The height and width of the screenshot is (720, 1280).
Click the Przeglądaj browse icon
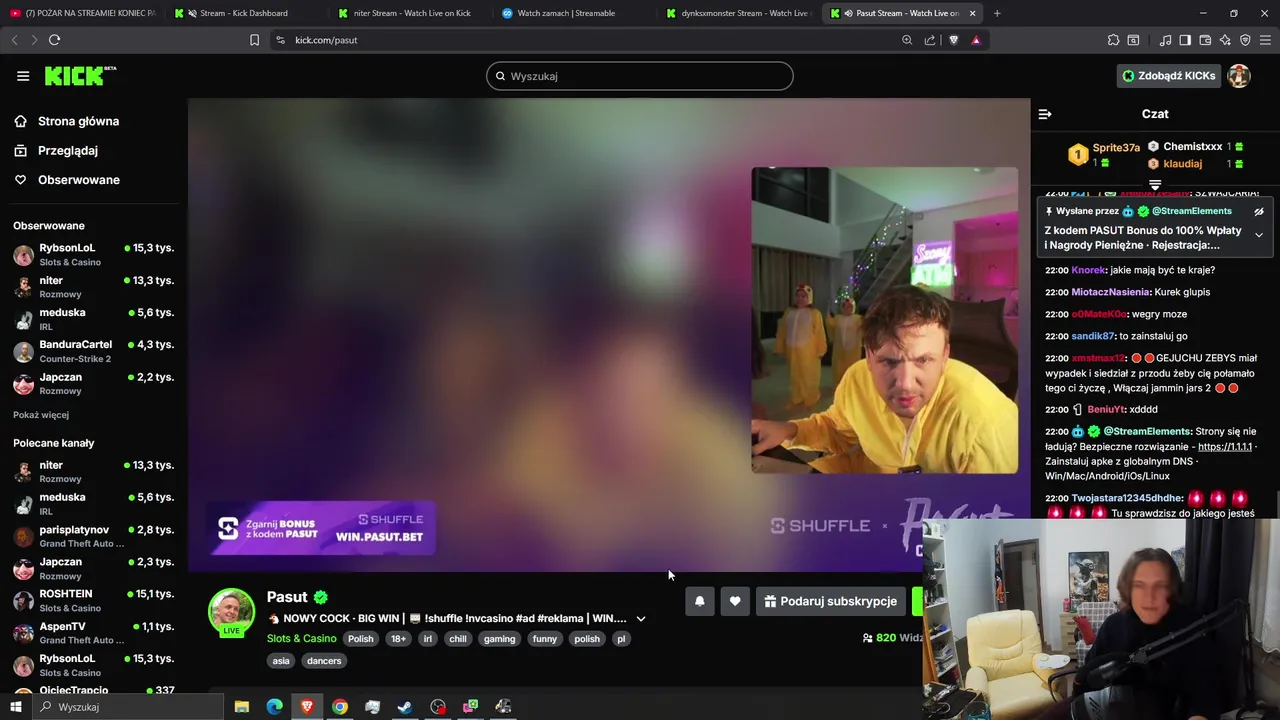(x=20, y=150)
